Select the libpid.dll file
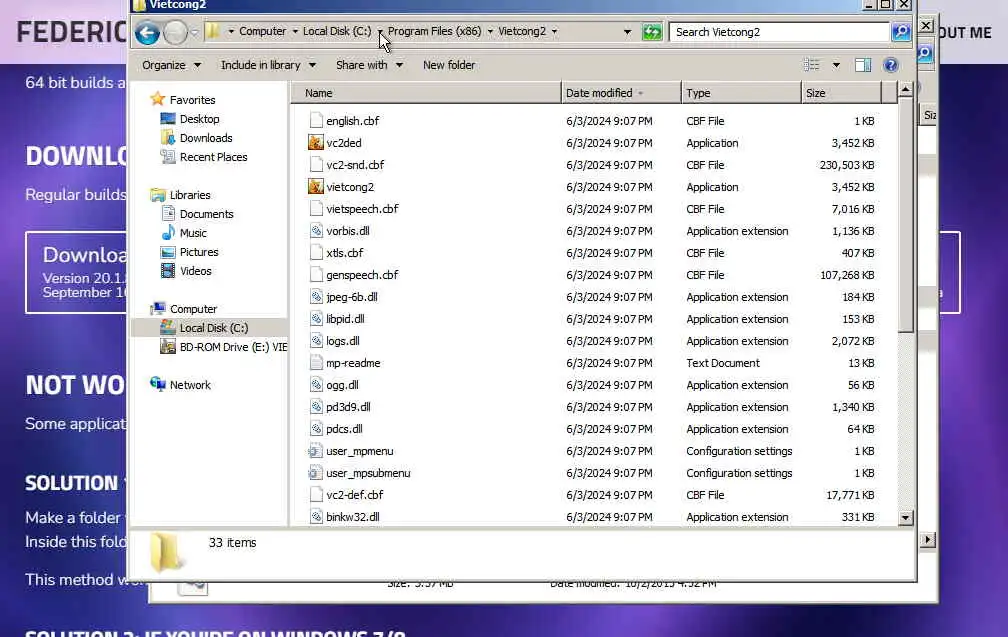The height and width of the screenshot is (637, 1008). pyautogui.click(x=345, y=319)
